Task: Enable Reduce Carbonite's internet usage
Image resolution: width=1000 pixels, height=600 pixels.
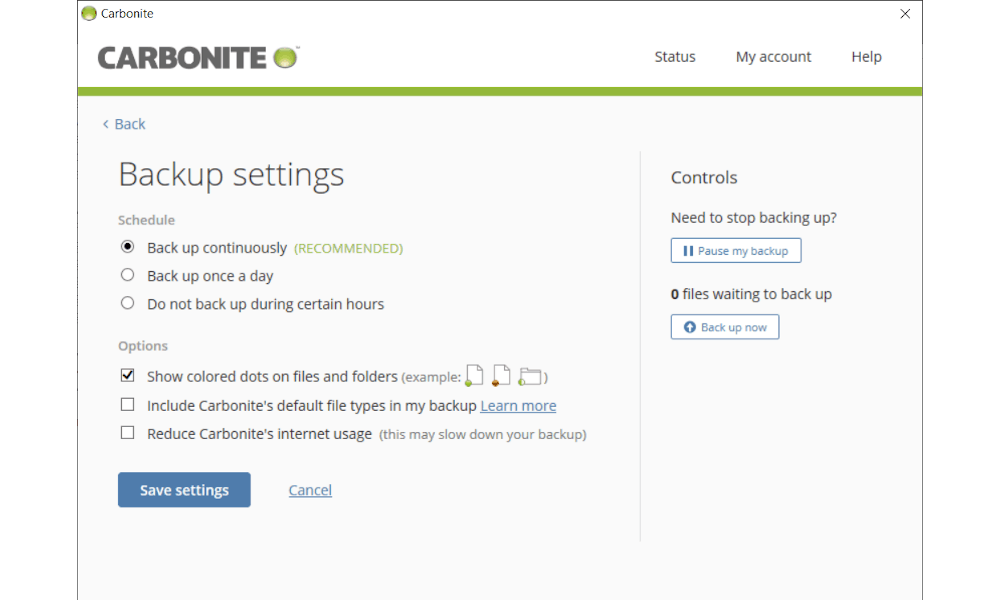Action: coord(127,433)
